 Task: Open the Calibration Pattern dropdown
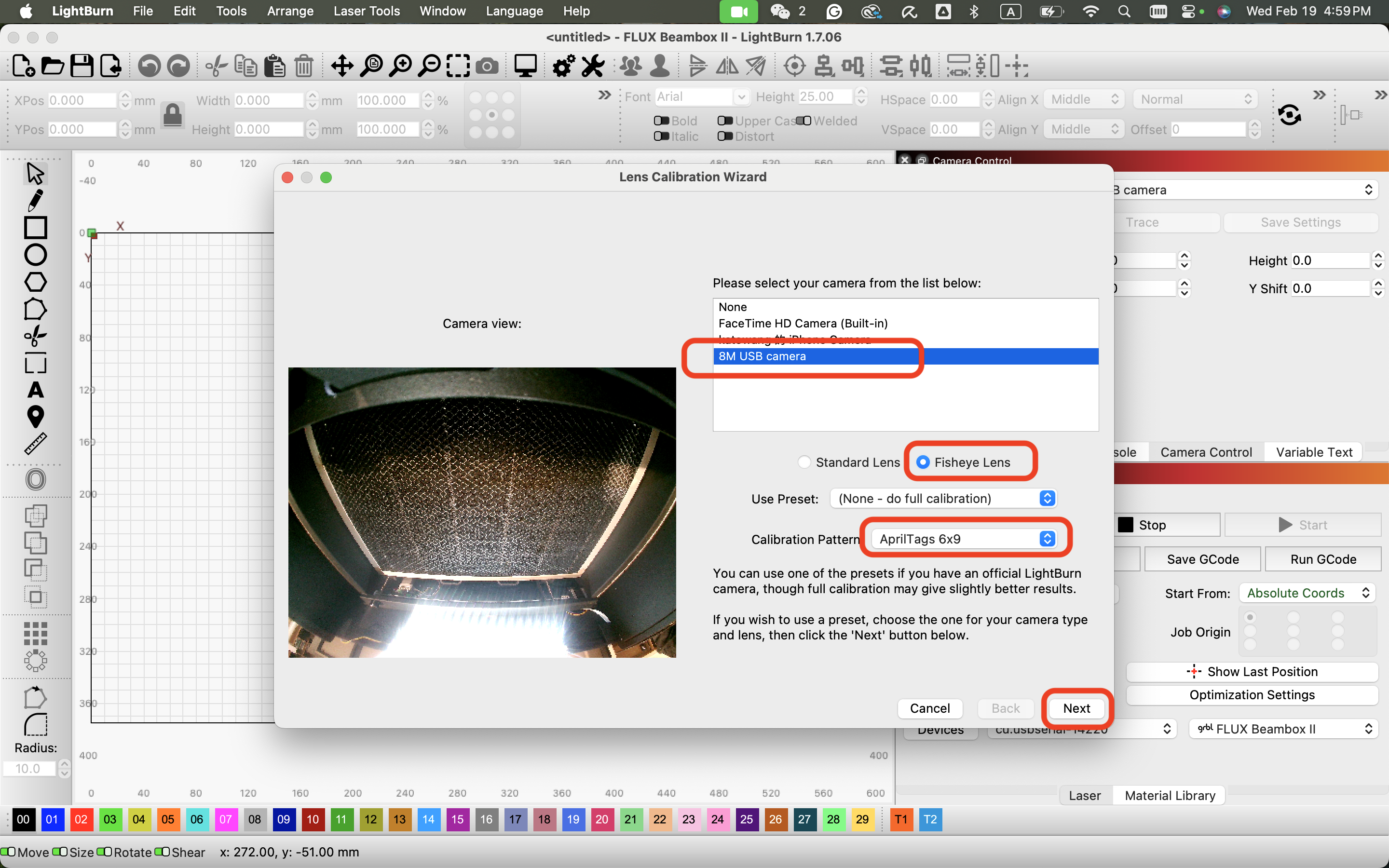(x=964, y=539)
